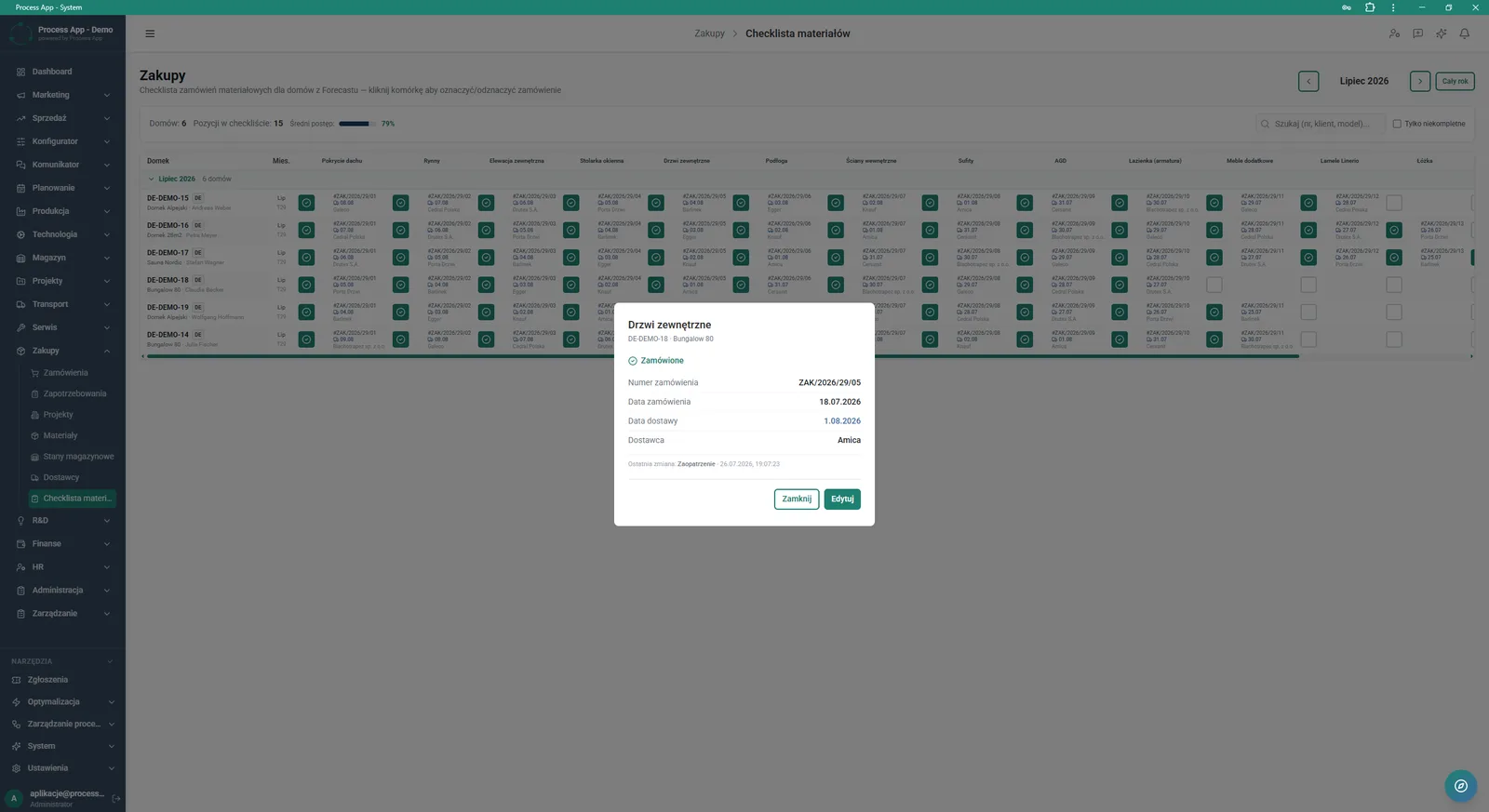Open the user management icon in header
Image resolution: width=1489 pixels, height=812 pixels.
pos(1394,33)
